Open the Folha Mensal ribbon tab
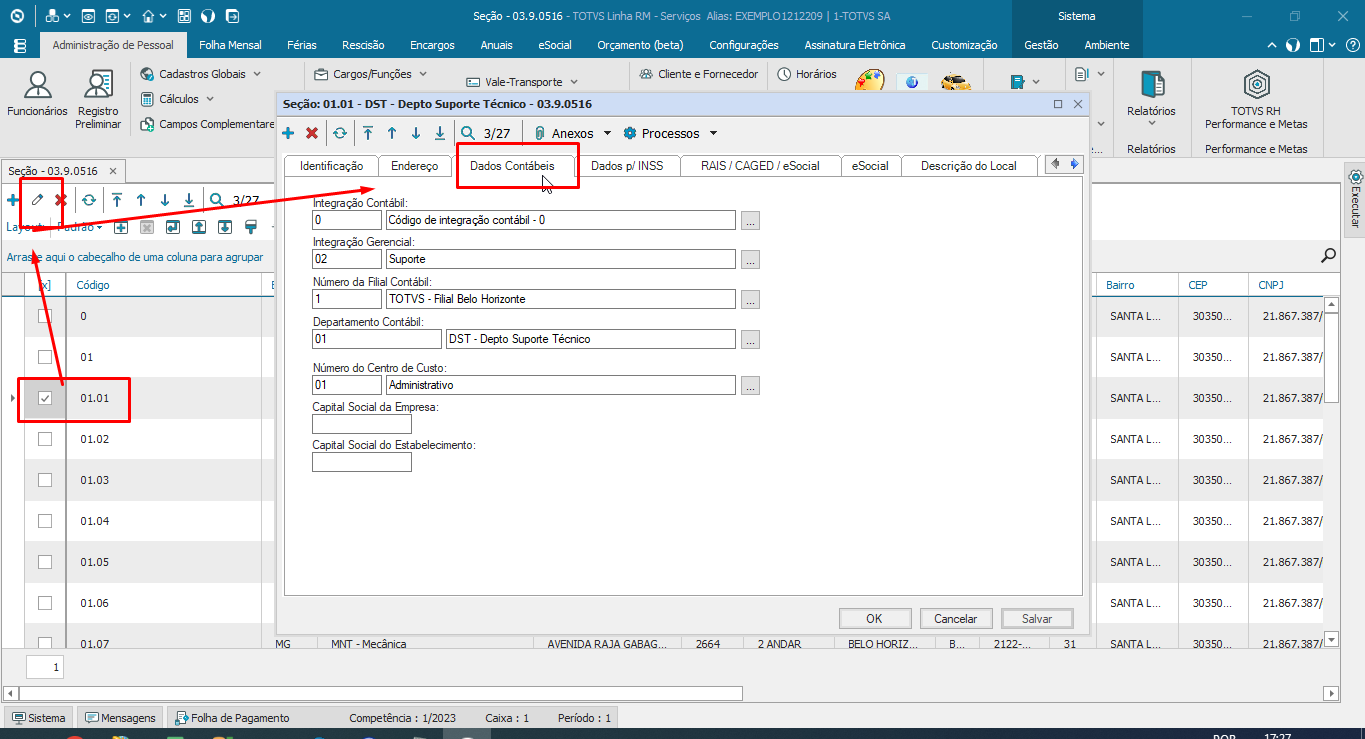1365x739 pixels. click(x=230, y=45)
